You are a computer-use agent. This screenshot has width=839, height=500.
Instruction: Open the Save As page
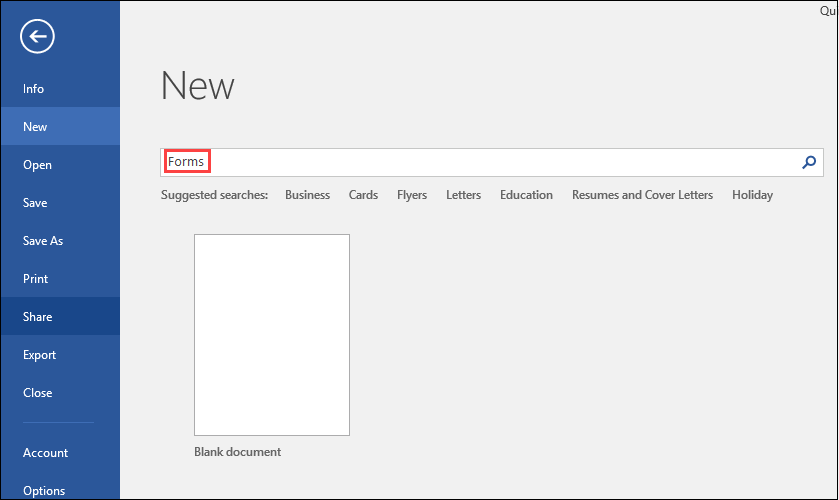pos(43,241)
